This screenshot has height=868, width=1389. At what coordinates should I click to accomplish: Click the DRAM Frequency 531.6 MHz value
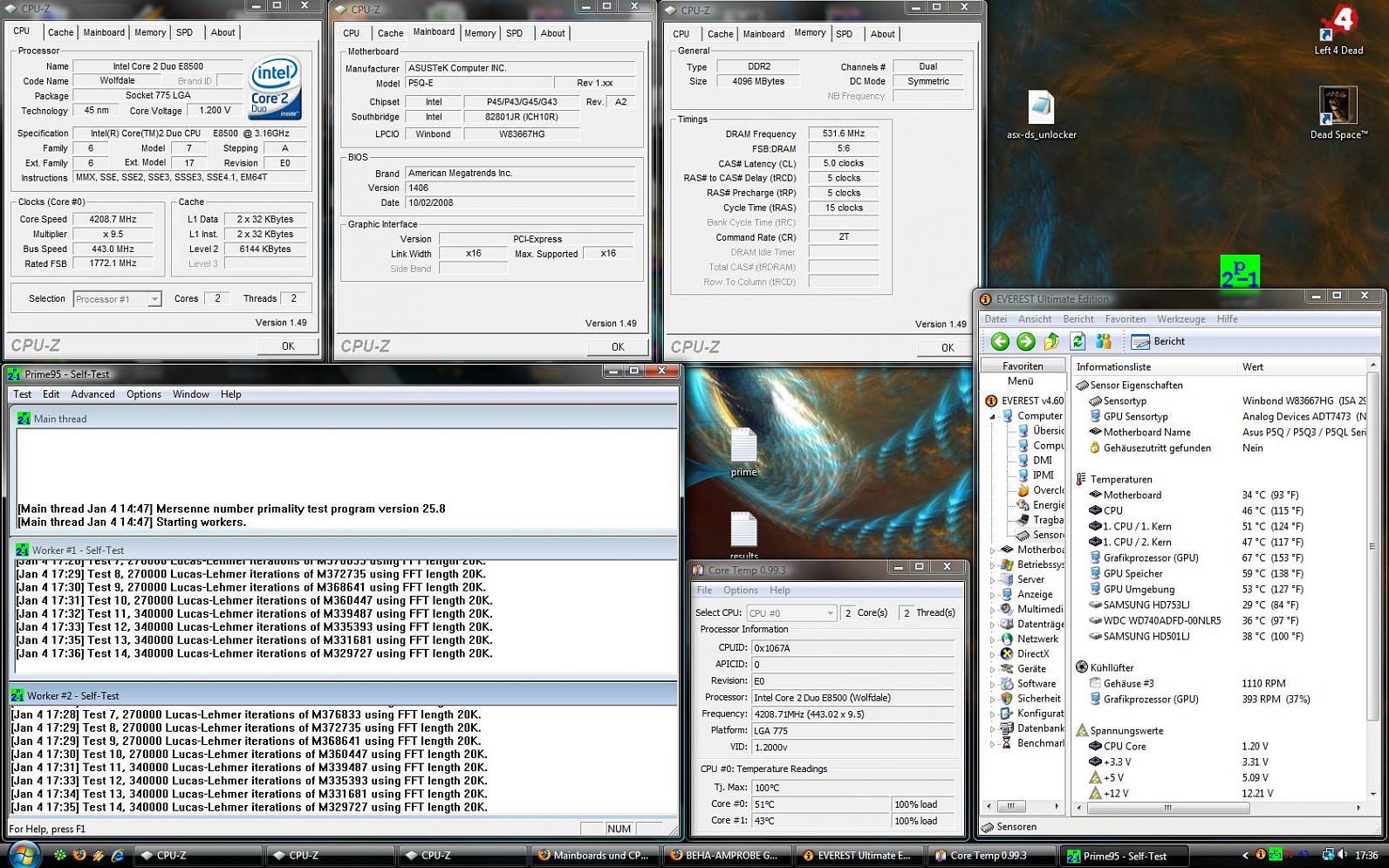843,133
